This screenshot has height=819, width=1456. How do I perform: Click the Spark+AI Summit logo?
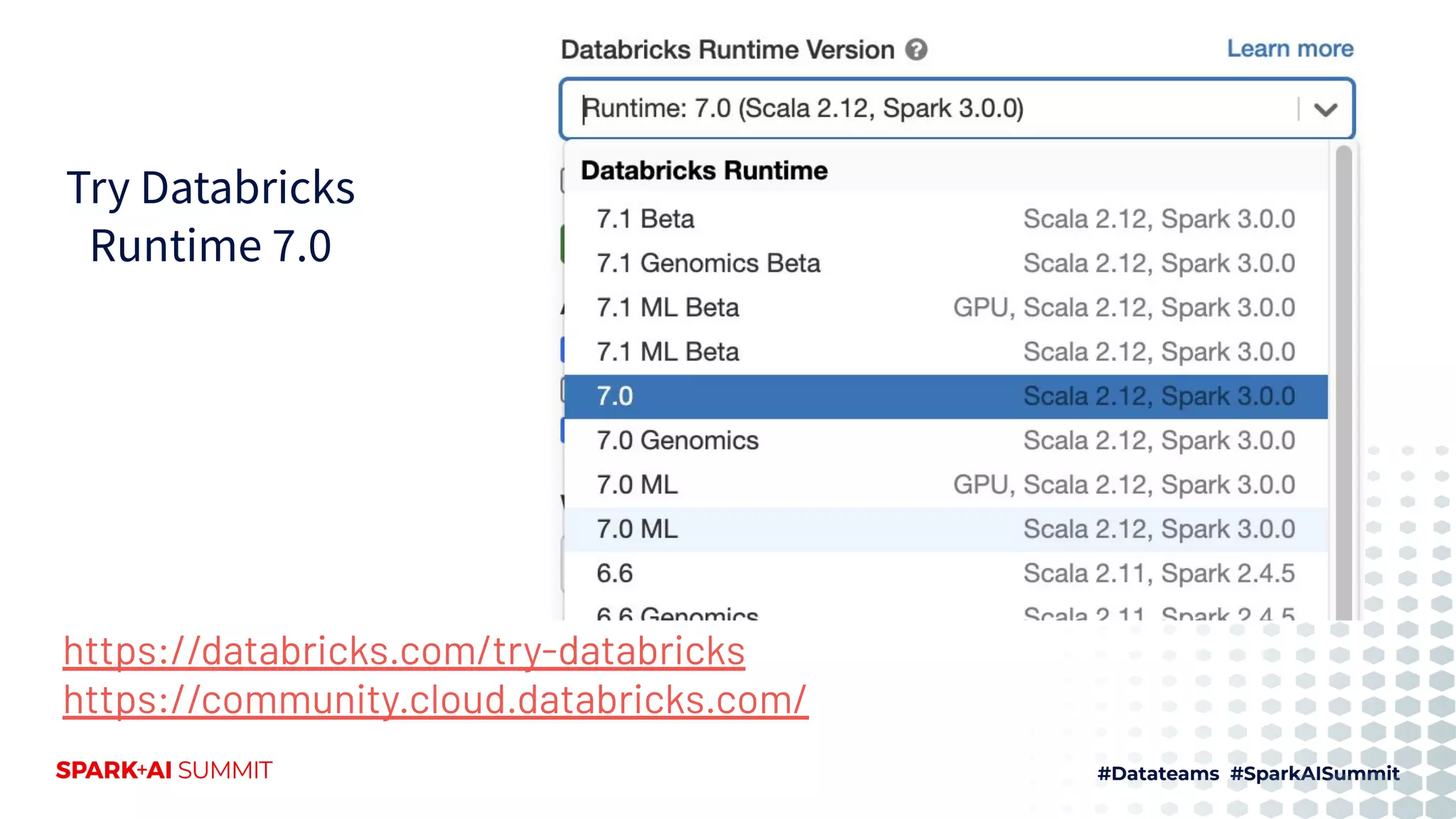pyautogui.click(x=164, y=770)
